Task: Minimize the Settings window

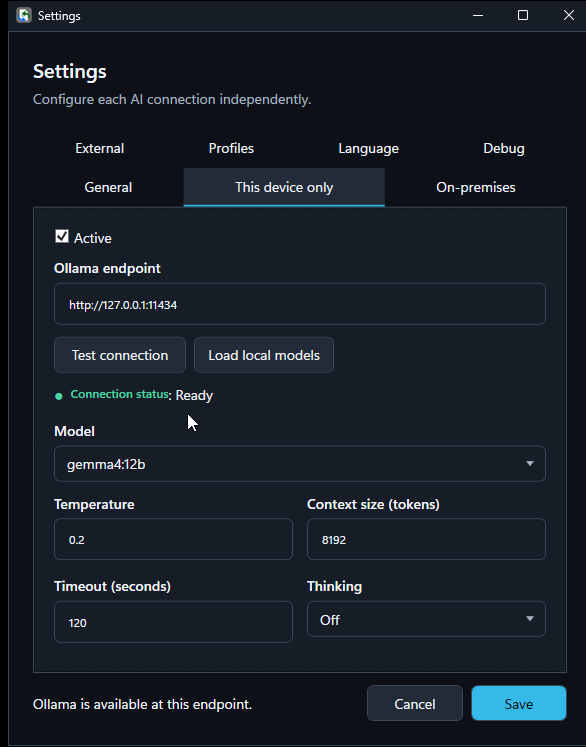Action: [478, 15]
